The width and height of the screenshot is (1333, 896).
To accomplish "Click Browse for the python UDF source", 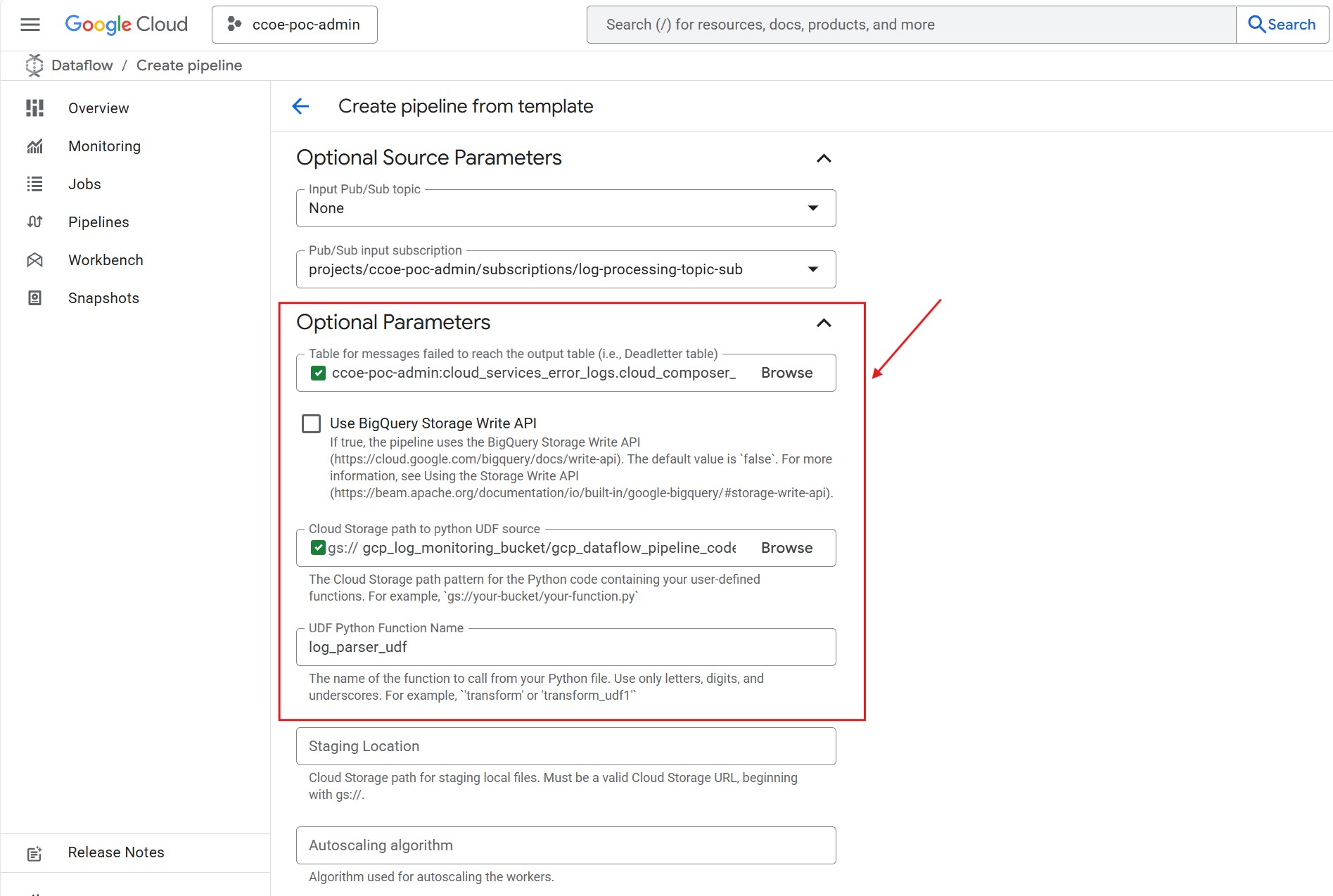I will click(x=786, y=548).
